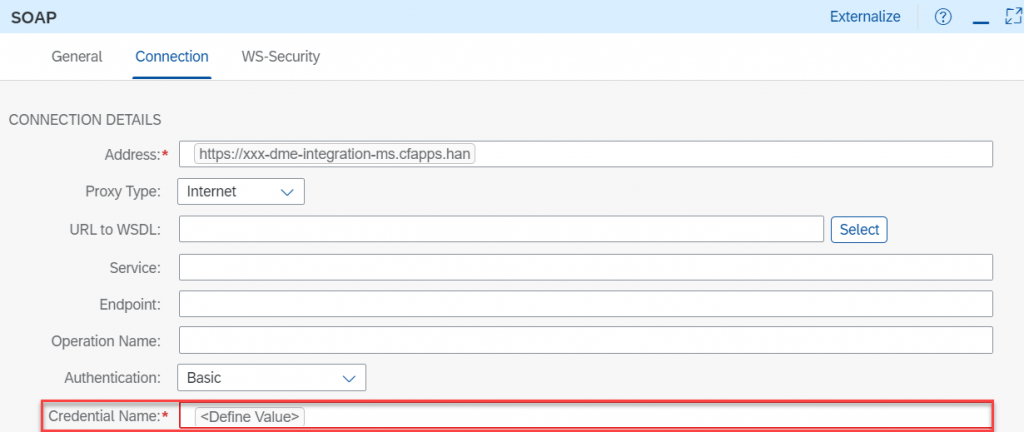Expand the Proxy Type dropdown
This screenshot has width=1024, height=432.
(x=241, y=192)
